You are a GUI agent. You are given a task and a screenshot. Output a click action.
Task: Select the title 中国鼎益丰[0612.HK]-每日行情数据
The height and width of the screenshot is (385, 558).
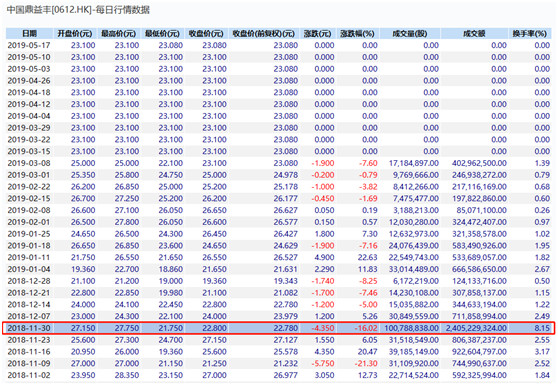tap(78, 10)
